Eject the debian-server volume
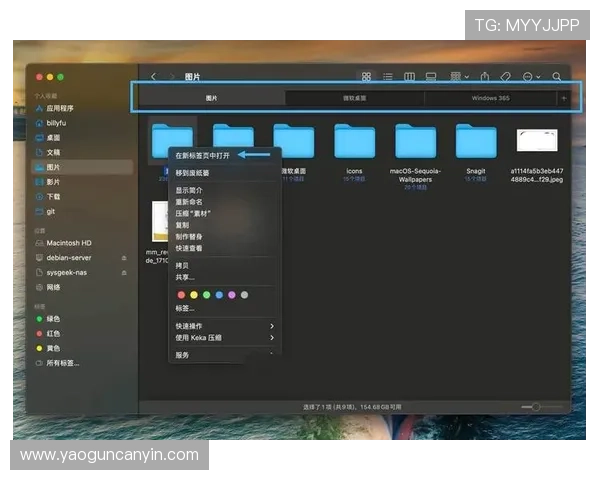This screenshot has width=600, height=480. click(124, 257)
